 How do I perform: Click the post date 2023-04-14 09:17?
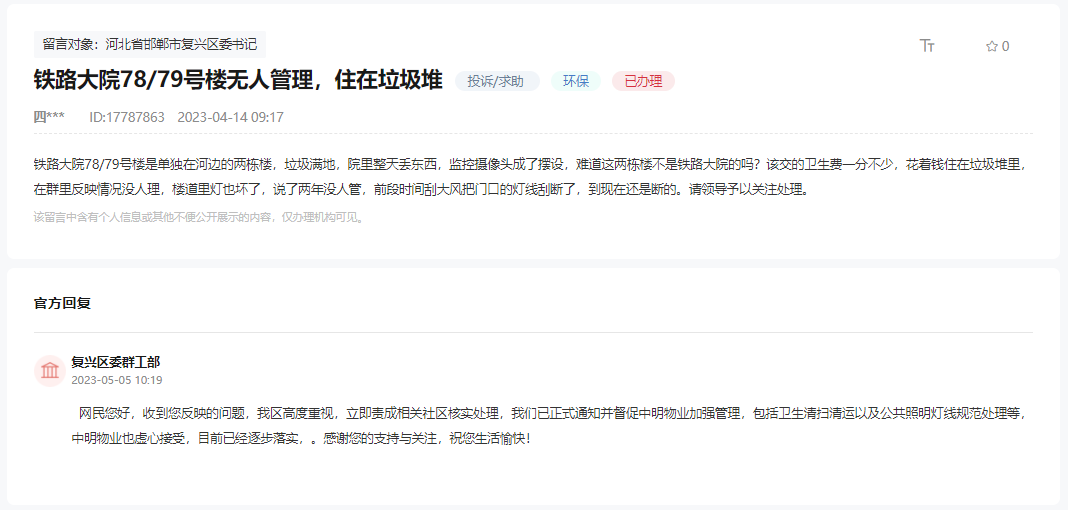[230, 117]
